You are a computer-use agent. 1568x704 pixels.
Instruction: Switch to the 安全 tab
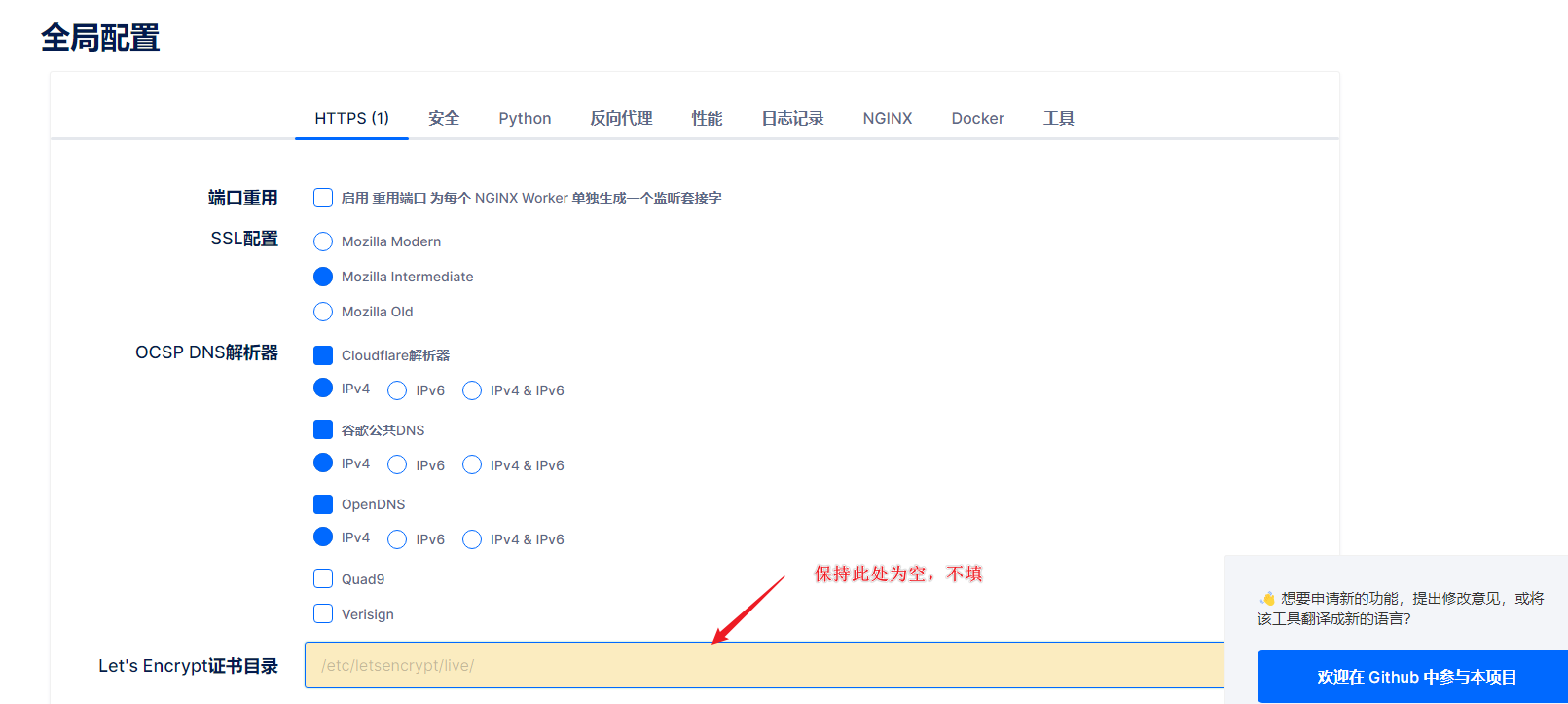(x=444, y=118)
